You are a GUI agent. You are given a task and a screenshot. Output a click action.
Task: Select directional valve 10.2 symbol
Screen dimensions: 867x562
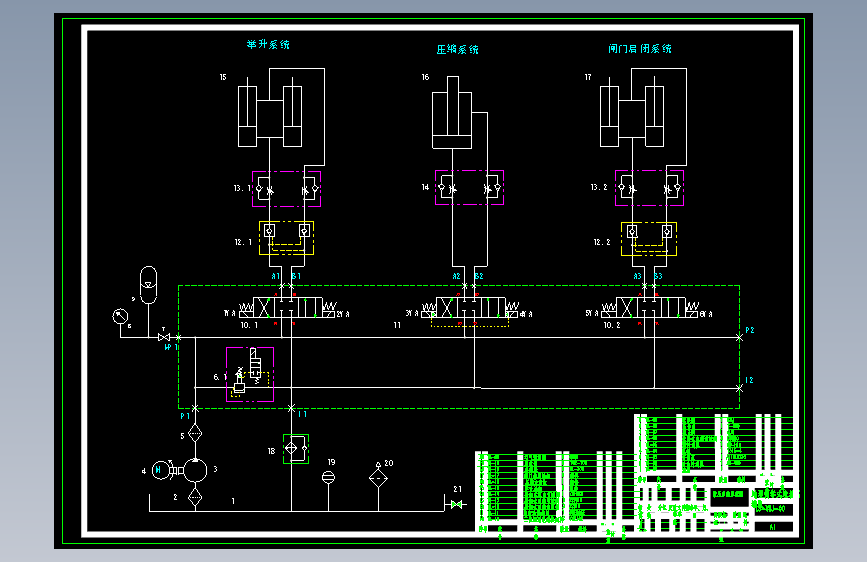pyautogui.click(x=650, y=308)
